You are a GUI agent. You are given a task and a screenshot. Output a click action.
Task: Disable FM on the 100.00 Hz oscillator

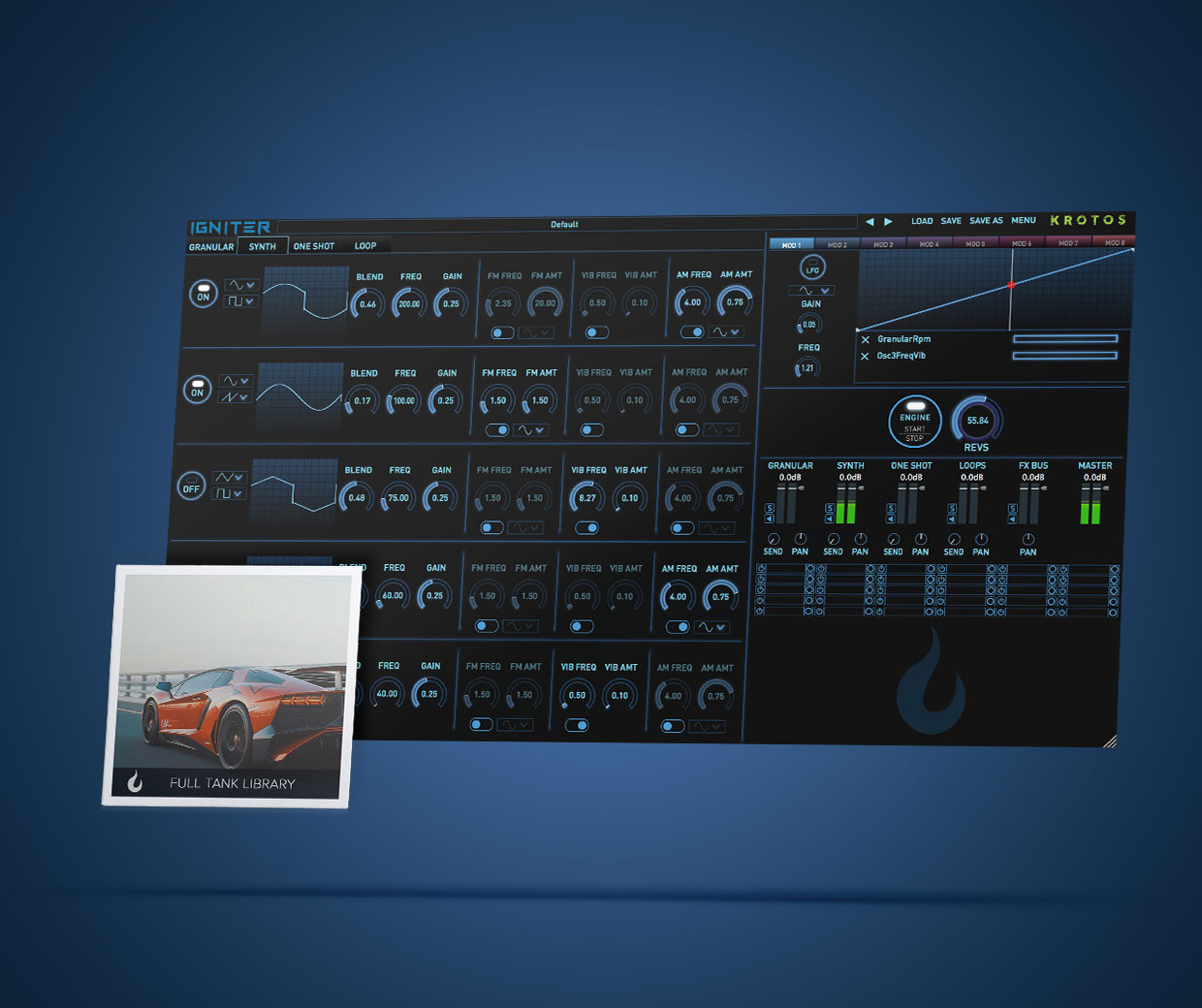tap(497, 429)
